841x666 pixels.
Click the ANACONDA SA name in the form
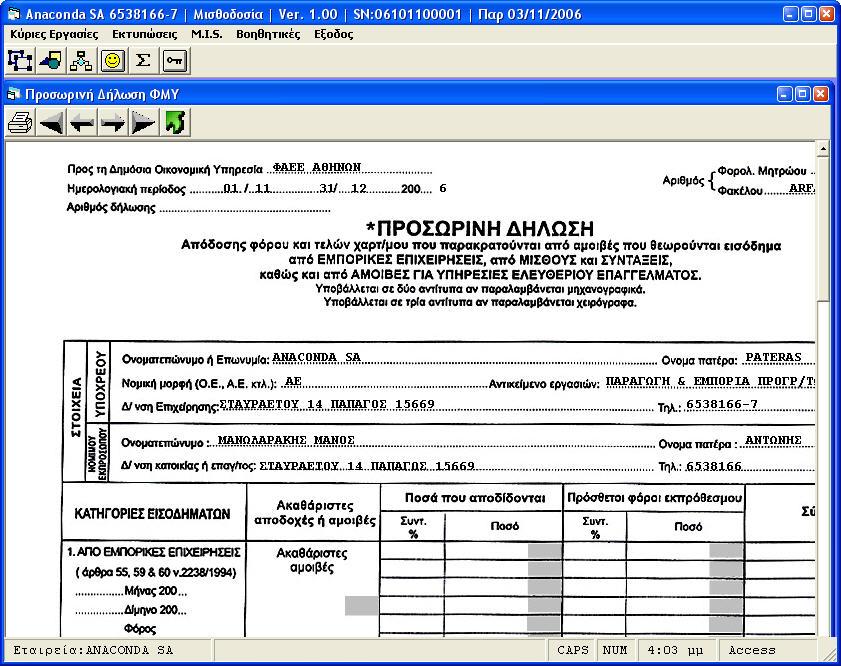[x=316, y=357]
